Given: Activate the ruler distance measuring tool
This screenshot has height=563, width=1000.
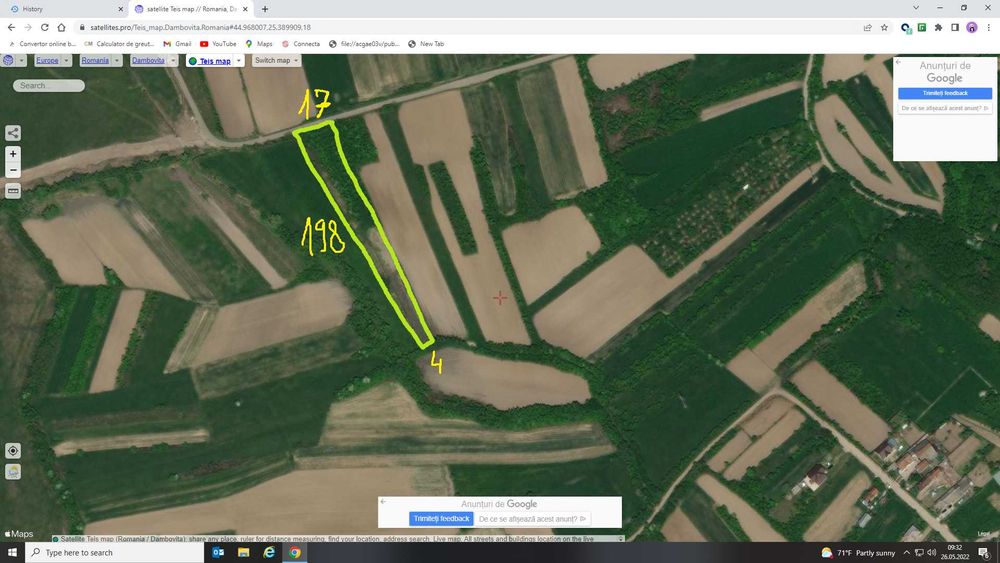Looking at the screenshot, I should (13, 191).
